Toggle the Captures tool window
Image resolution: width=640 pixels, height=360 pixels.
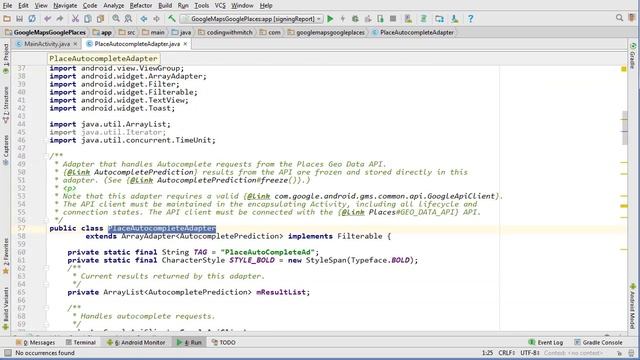pos(6,150)
